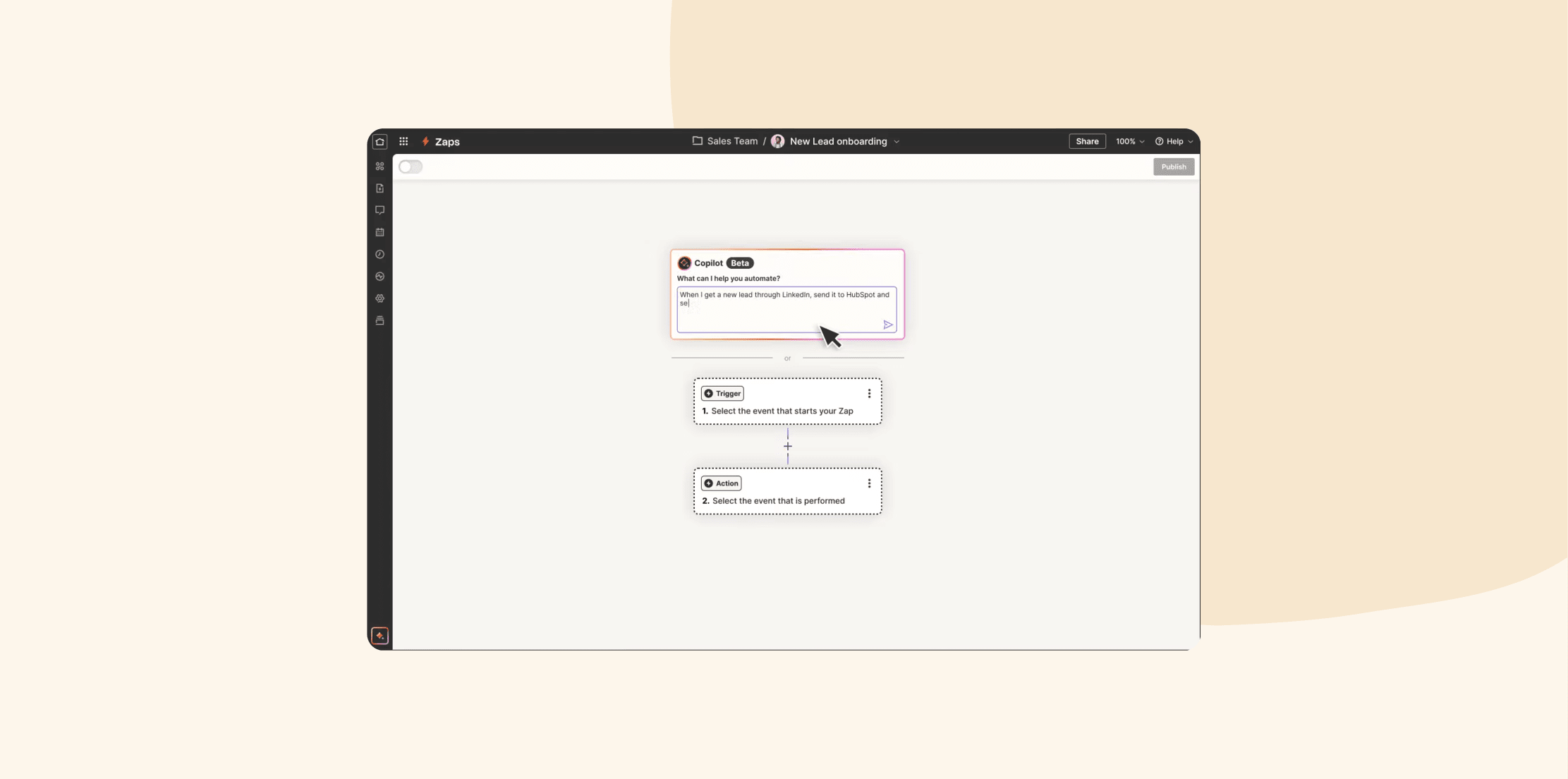Click the Help question mark icon
This screenshot has height=779, width=1568.
pos(1159,142)
